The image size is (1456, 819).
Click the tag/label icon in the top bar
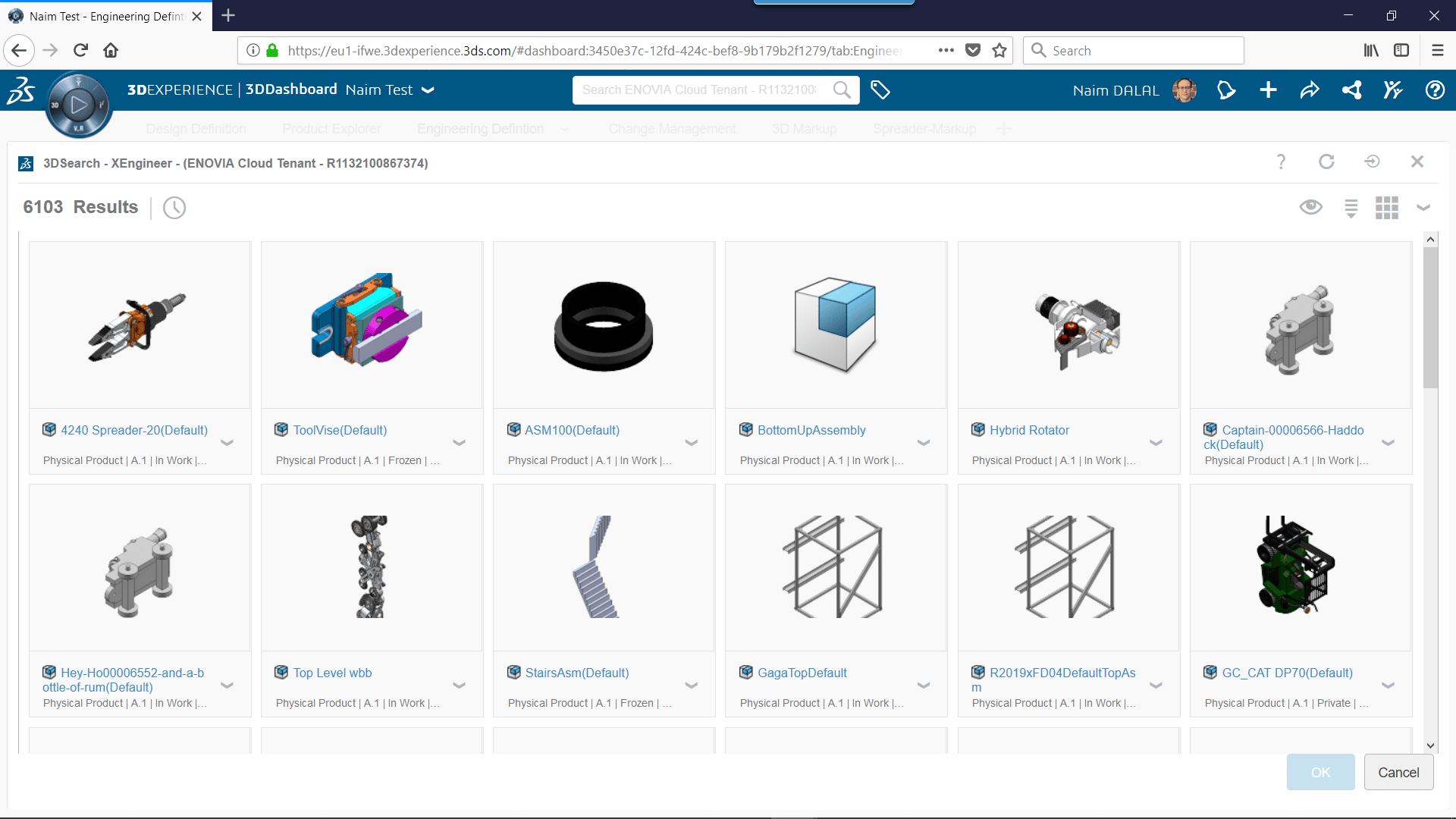879,89
